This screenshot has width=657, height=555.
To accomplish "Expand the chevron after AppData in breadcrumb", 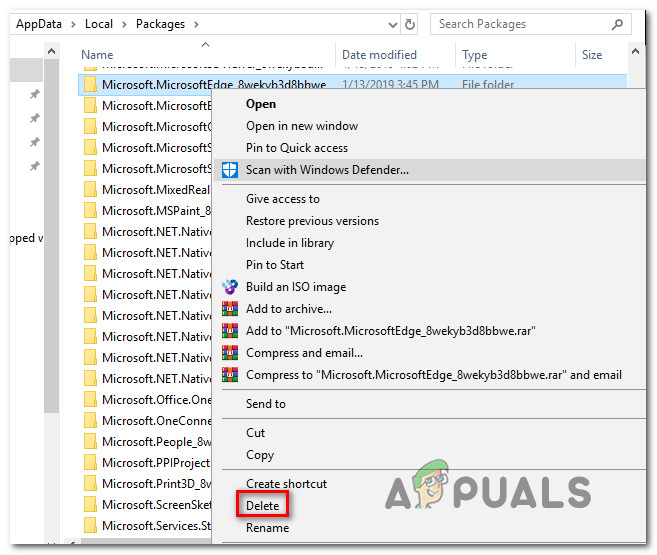I will point(73,24).
